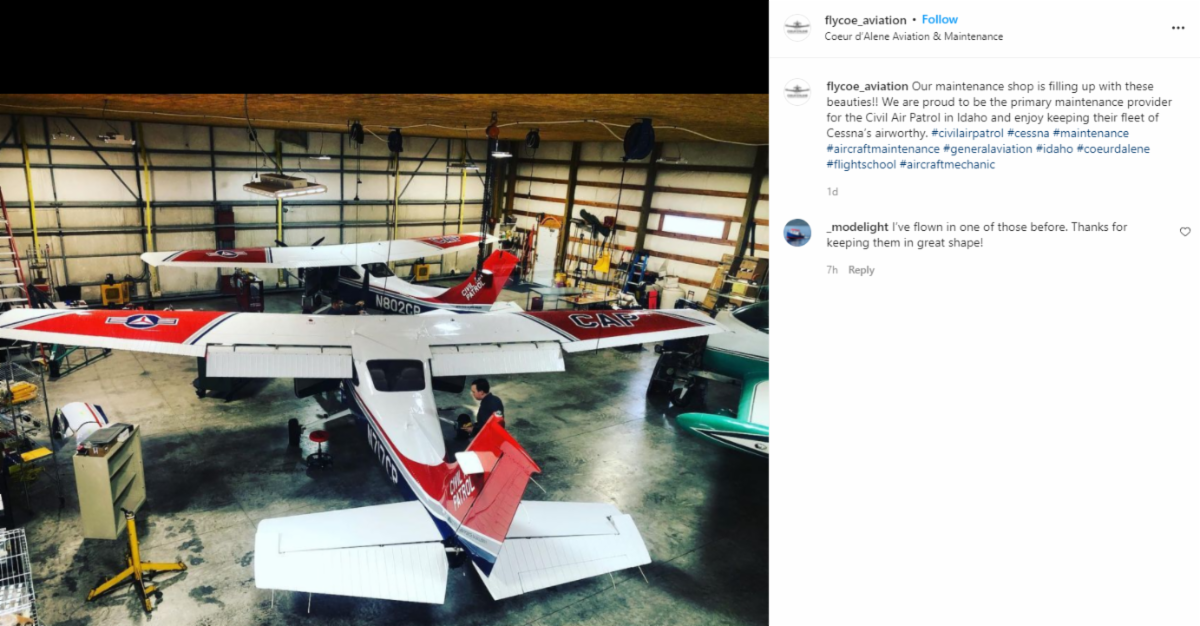The image size is (1200, 626).
Task: Open the flycoe_aviation avatar beside the caption
Action: (x=797, y=92)
